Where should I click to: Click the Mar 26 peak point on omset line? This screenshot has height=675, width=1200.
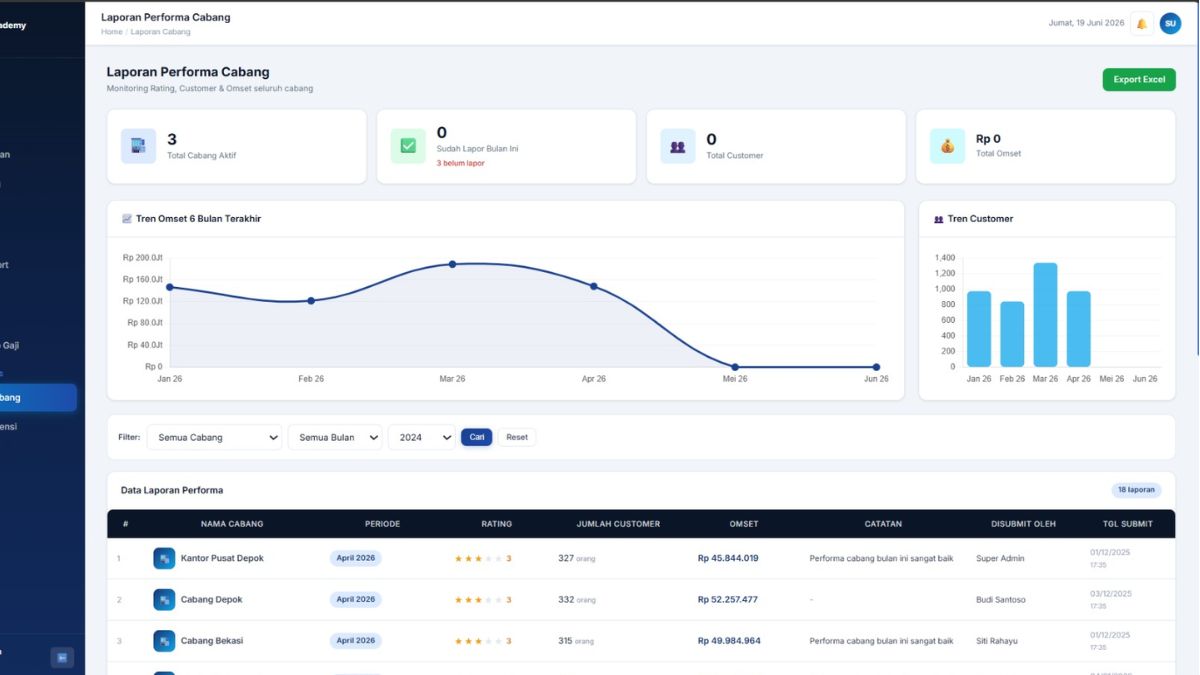(x=452, y=264)
